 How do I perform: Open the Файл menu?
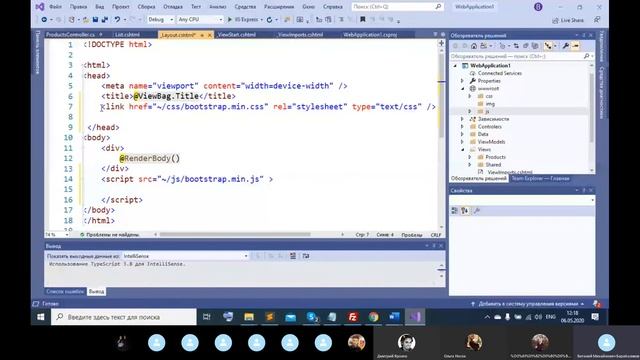click(56, 7)
